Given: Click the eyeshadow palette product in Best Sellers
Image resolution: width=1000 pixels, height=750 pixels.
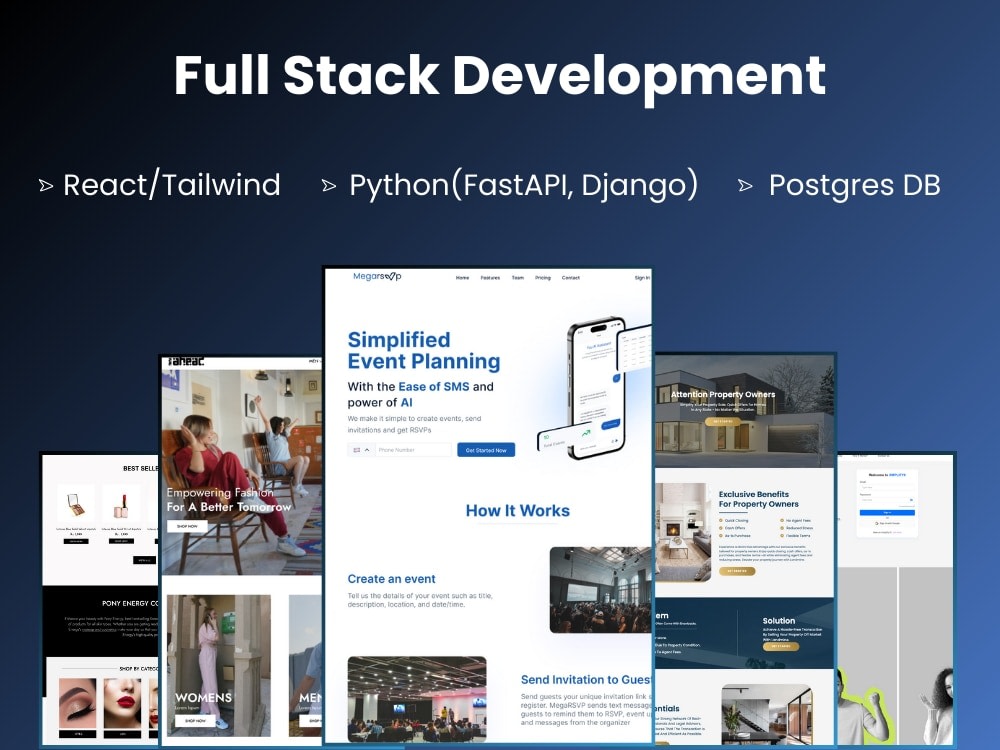Looking at the screenshot, I should click(76, 504).
